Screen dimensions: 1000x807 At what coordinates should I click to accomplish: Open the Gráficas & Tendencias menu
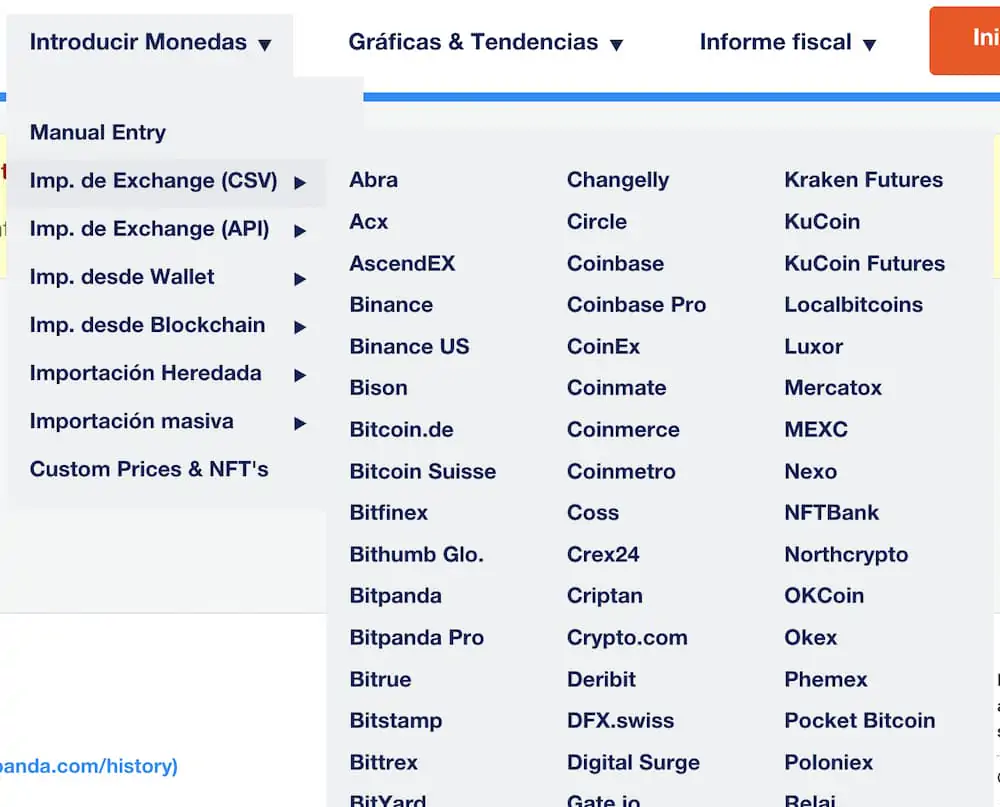click(x=485, y=42)
